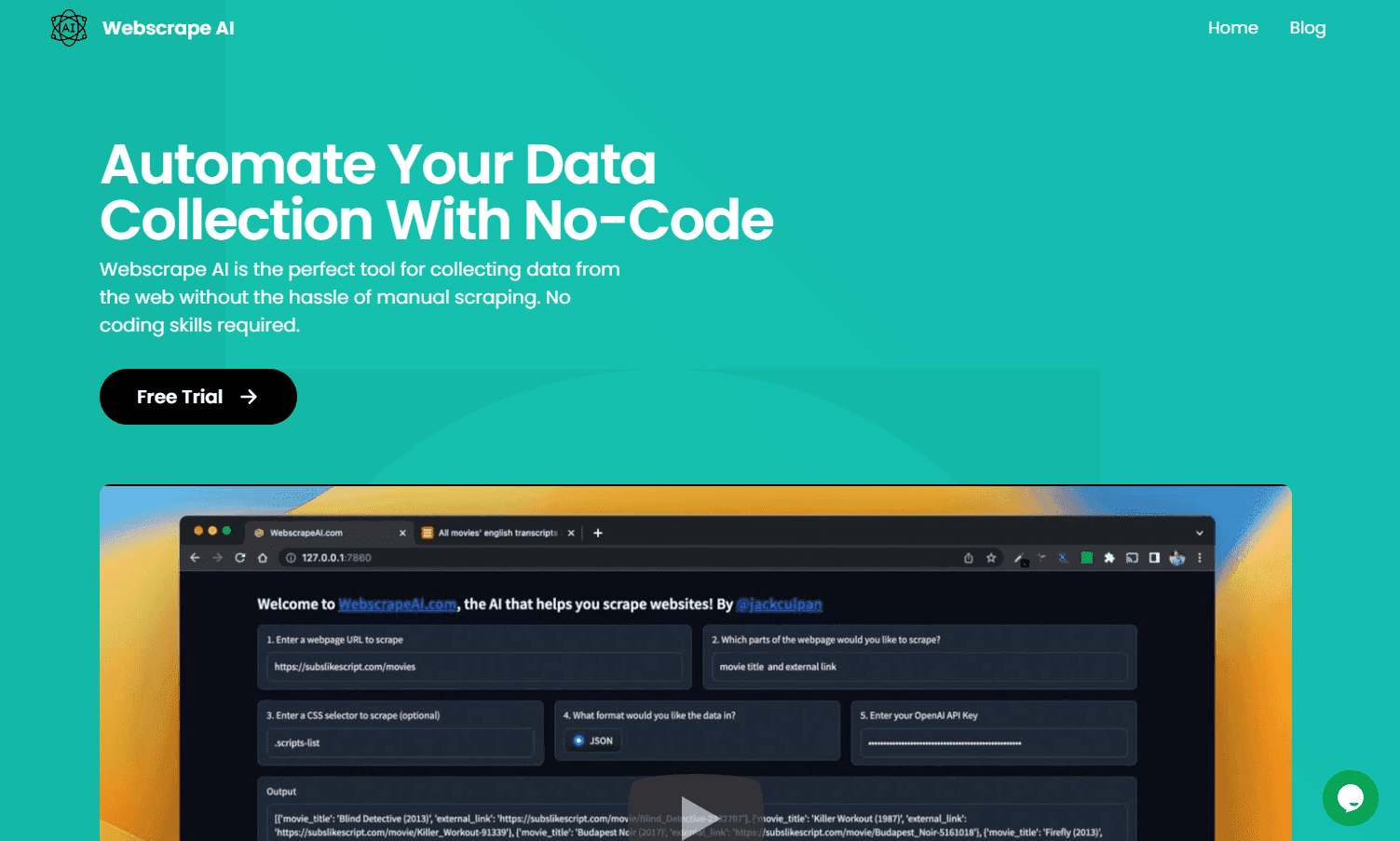Image resolution: width=1400 pixels, height=841 pixels.
Task: Click the new tab plus icon in the video
Action: (598, 533)
